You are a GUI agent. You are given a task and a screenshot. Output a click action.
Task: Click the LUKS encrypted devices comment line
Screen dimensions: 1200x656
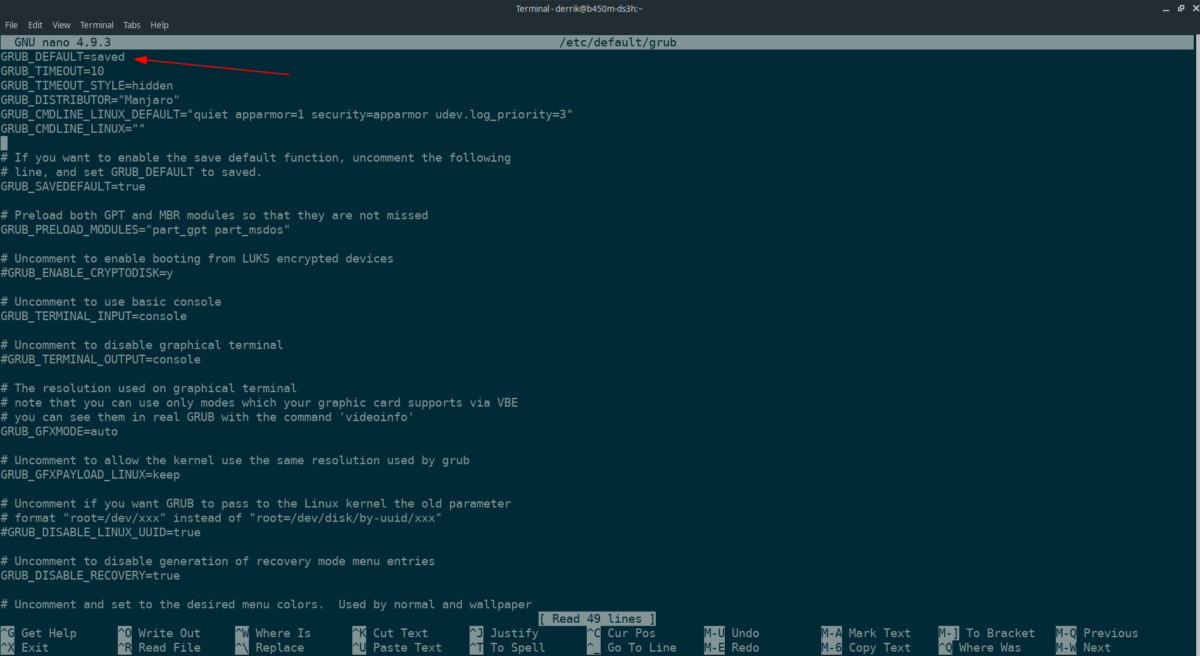coord(197,259)
